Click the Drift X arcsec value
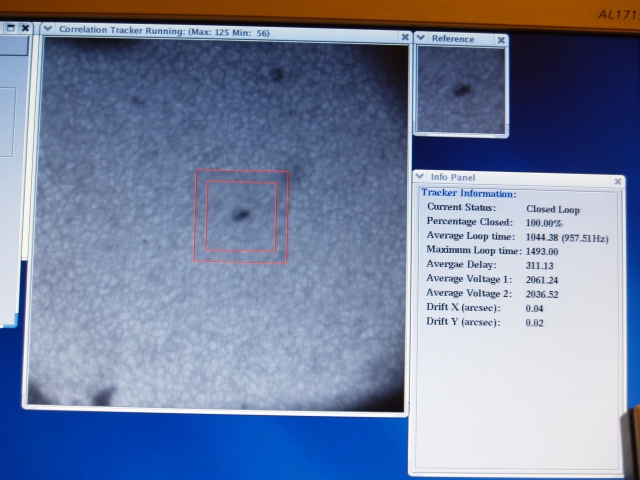This screenshot has width=640, height=480. pos(534,309)
